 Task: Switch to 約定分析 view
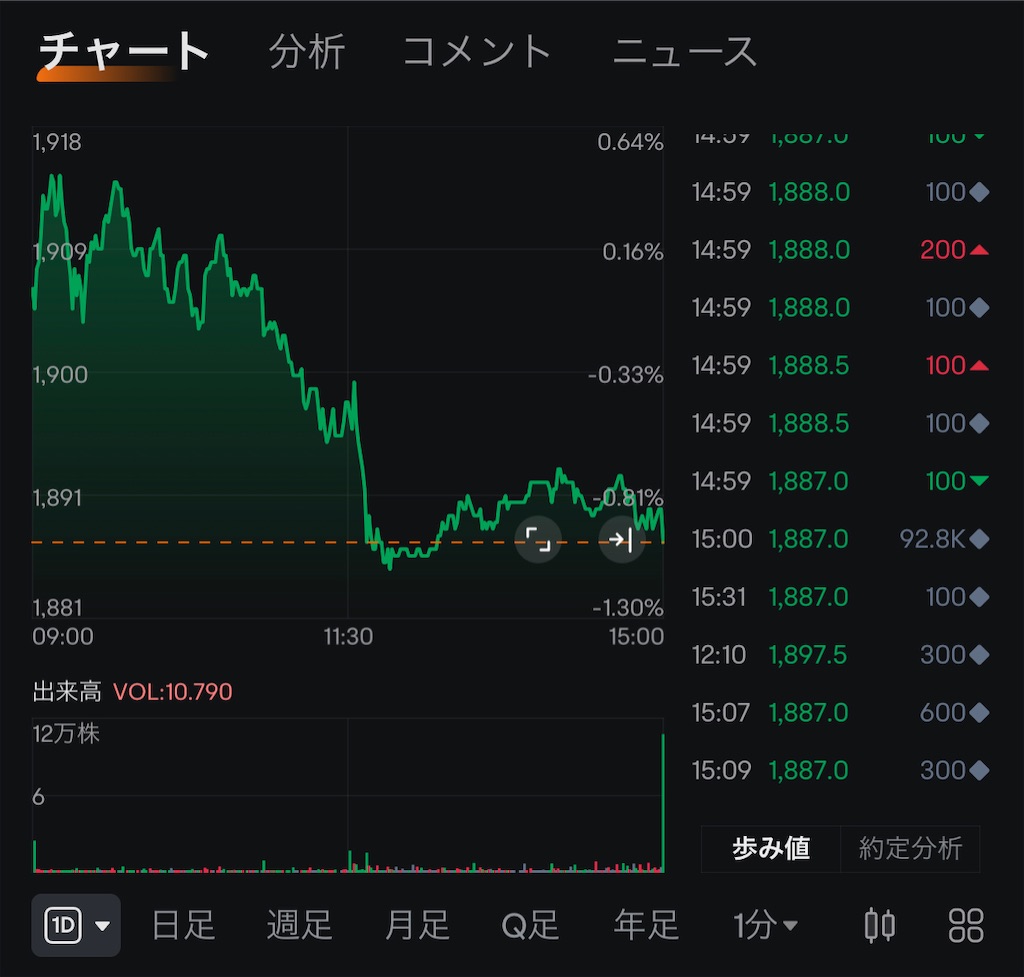point(910,848)
